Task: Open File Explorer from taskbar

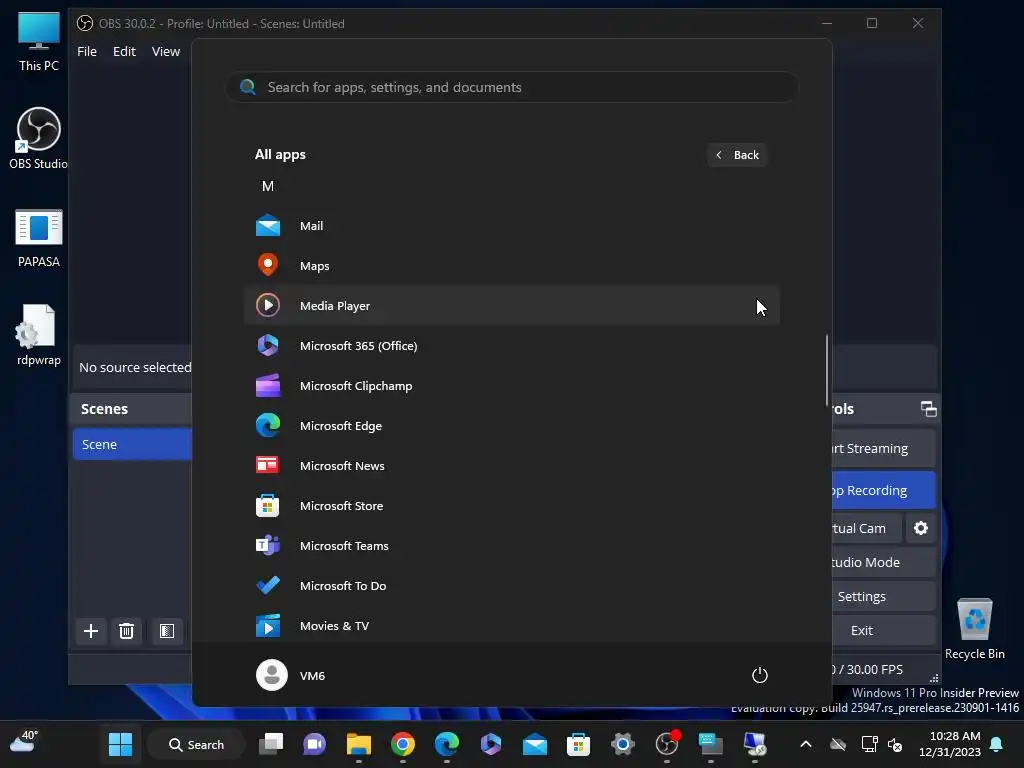Action: pyautogui.click(x=359, y=744)
